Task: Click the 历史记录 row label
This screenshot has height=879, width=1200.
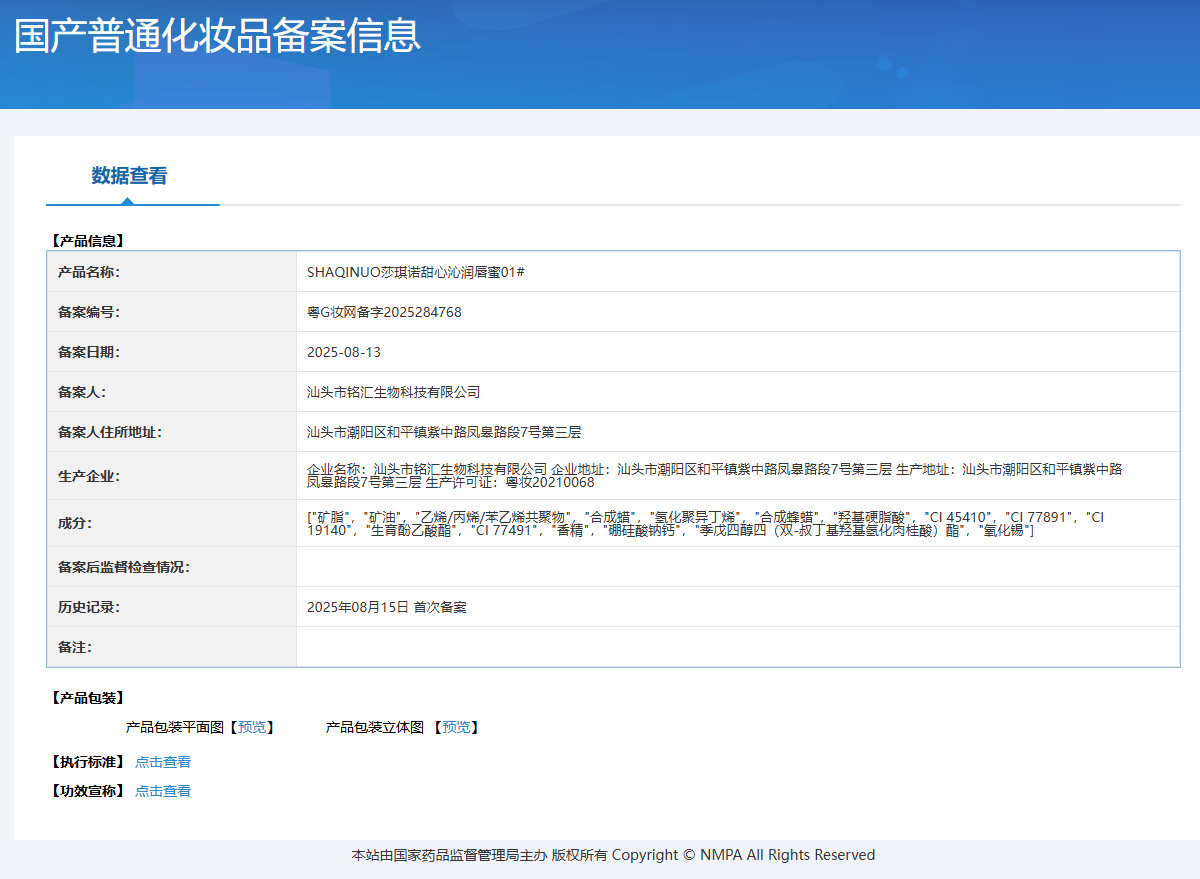Action: tap(89, 607)
